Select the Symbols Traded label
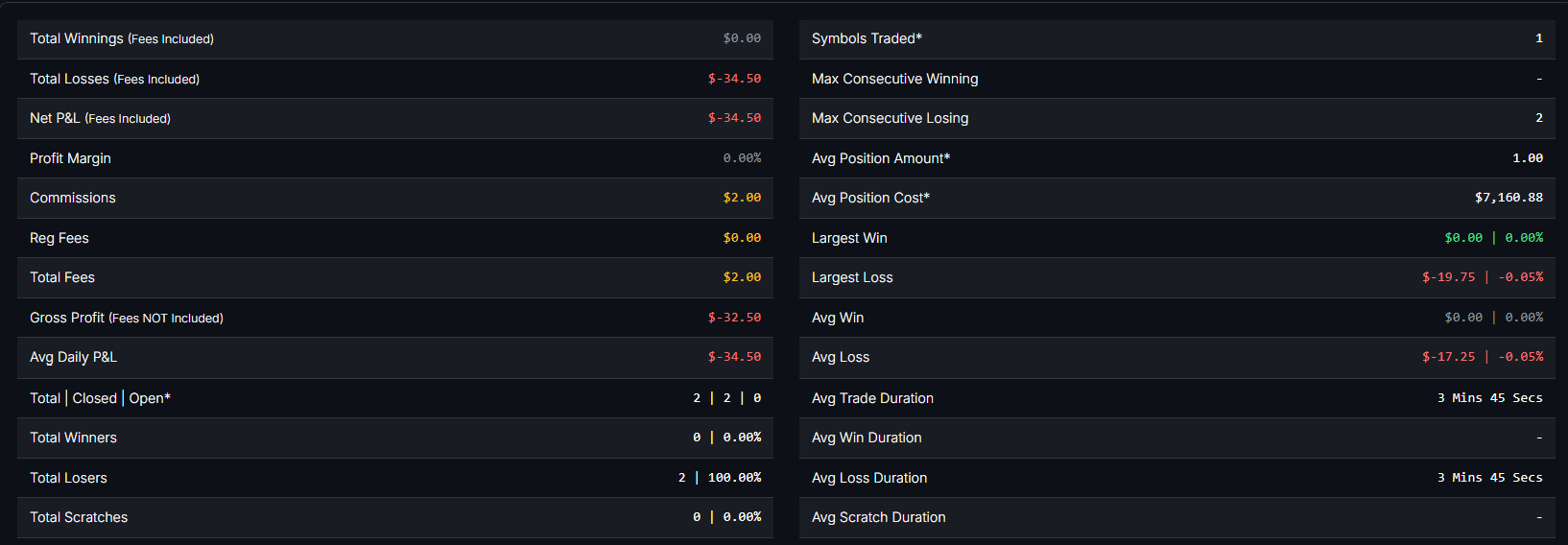The image size is (1568, 545). [867, 38]
